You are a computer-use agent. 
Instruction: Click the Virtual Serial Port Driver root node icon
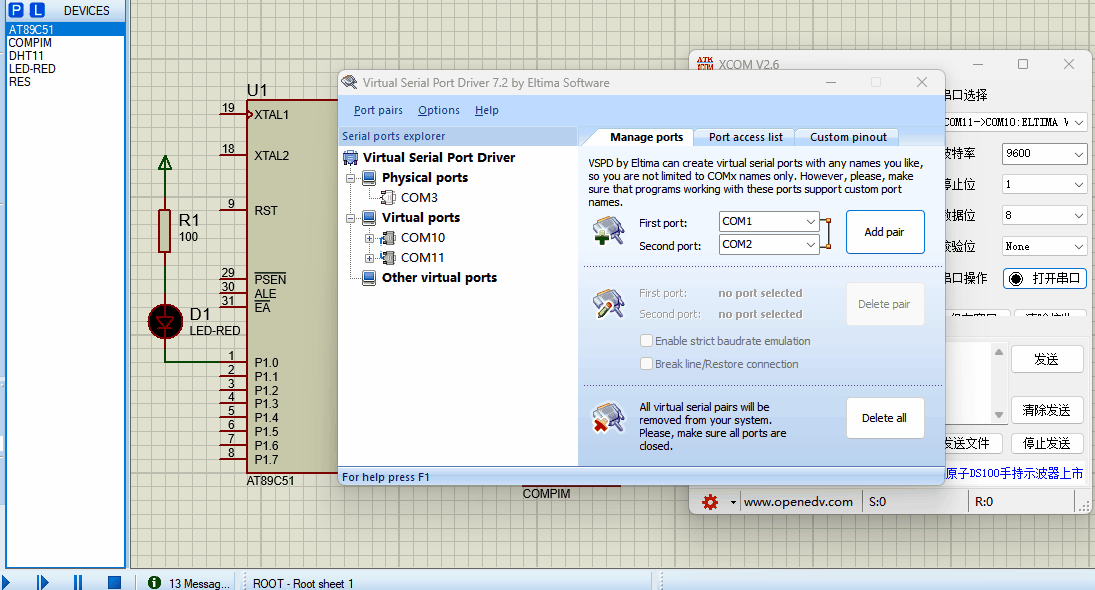pos(351,158)
